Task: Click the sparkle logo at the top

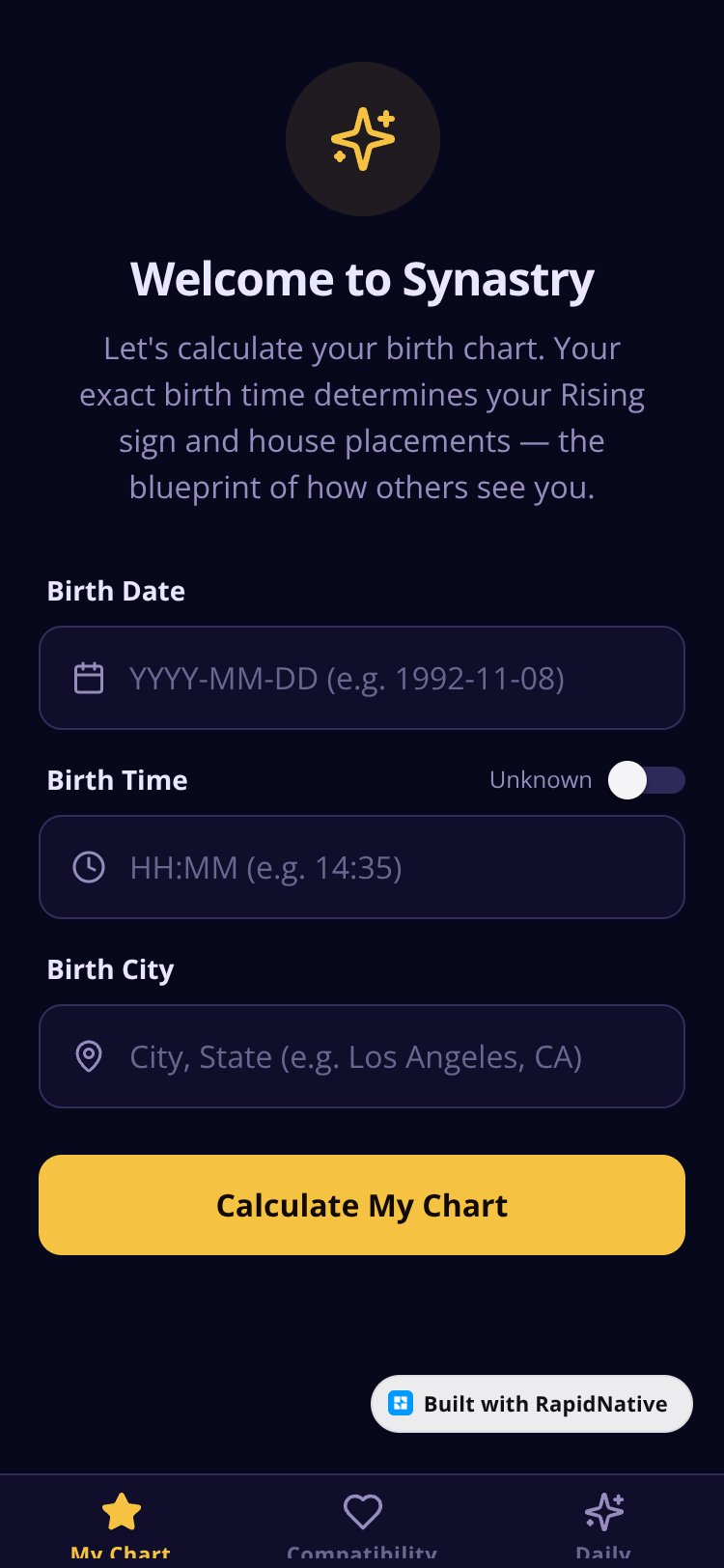Action: click(x=363, y=139)
